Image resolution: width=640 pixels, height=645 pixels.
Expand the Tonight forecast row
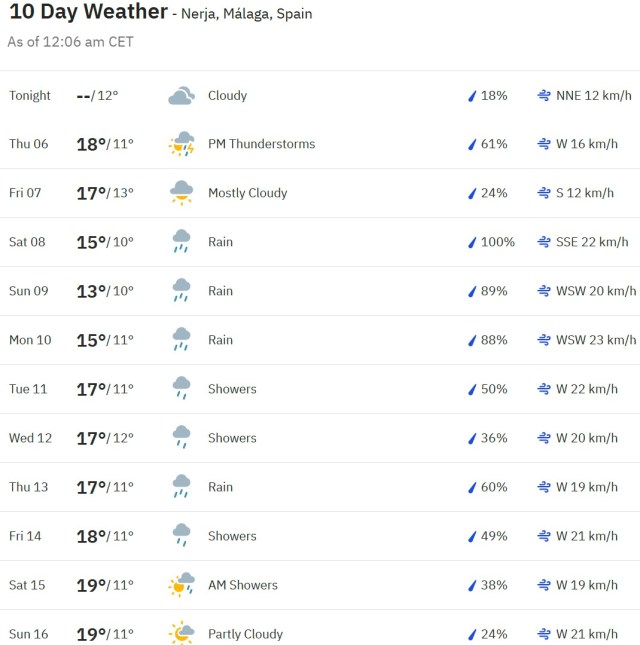pos(320,96)
